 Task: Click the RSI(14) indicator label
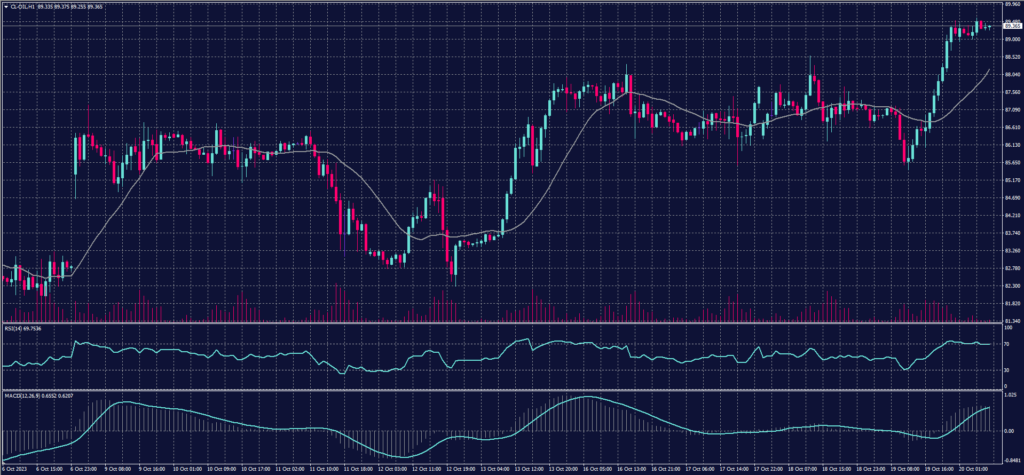pos(14,327)
